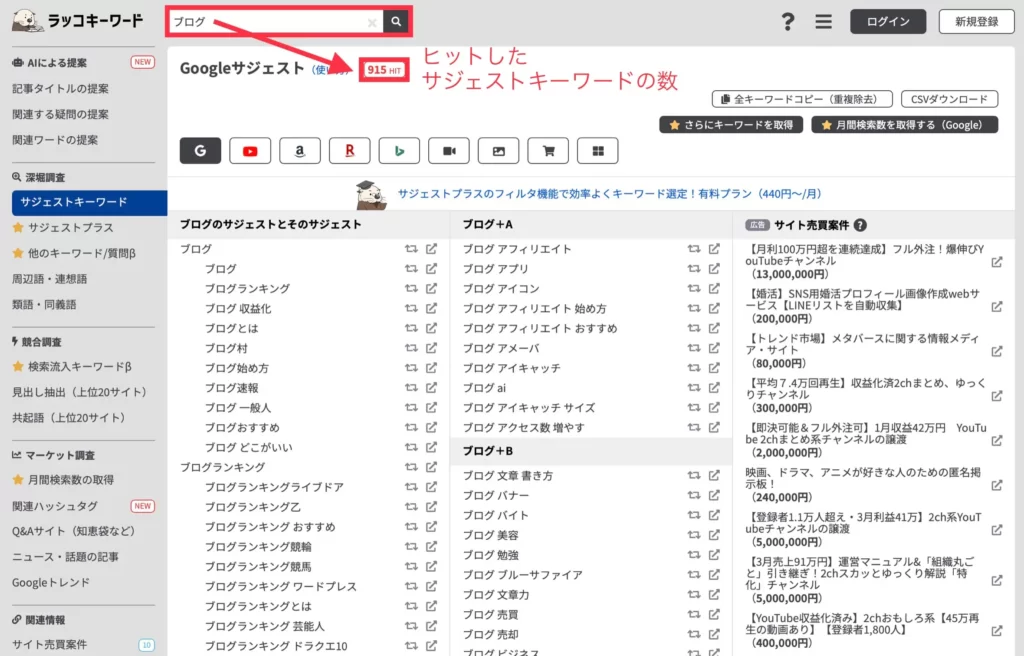1024x656 pixels.
Task: Open 周辺語・連想語 in sidebar
Action: 50,279
